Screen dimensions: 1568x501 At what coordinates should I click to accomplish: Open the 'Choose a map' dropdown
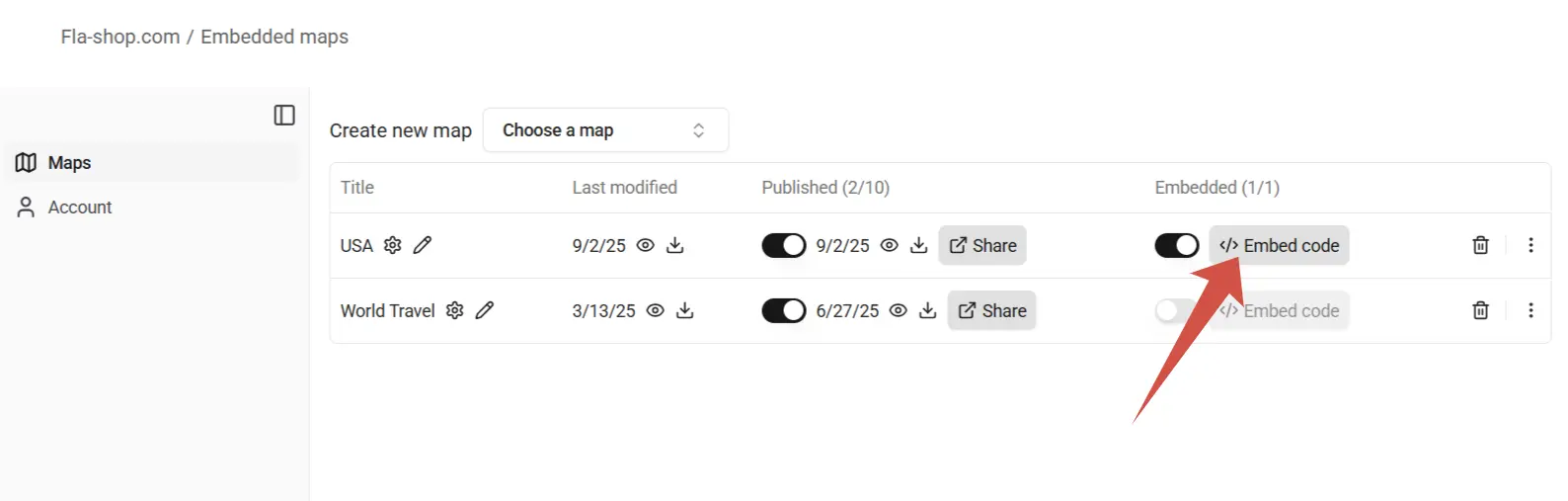pos(605,130)
